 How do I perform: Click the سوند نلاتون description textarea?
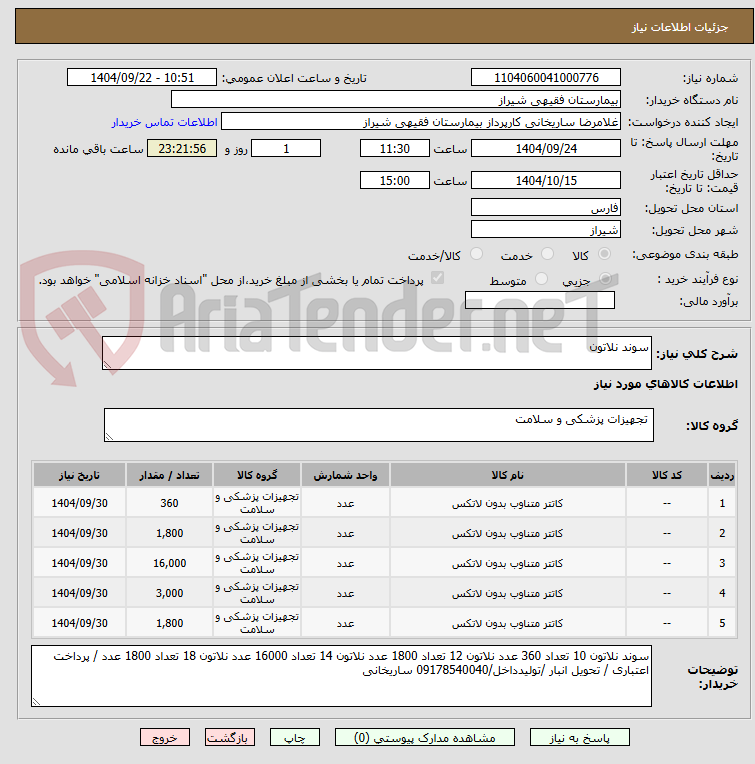click(x=377, y=353)
